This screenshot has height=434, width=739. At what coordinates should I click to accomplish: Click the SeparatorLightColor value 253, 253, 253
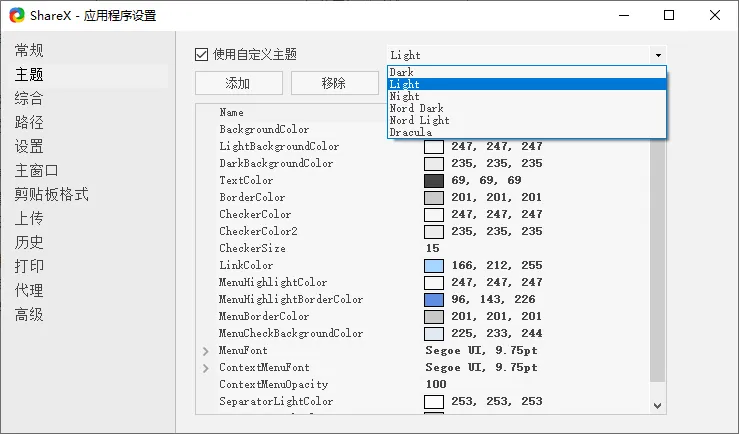tap(497, 401)
